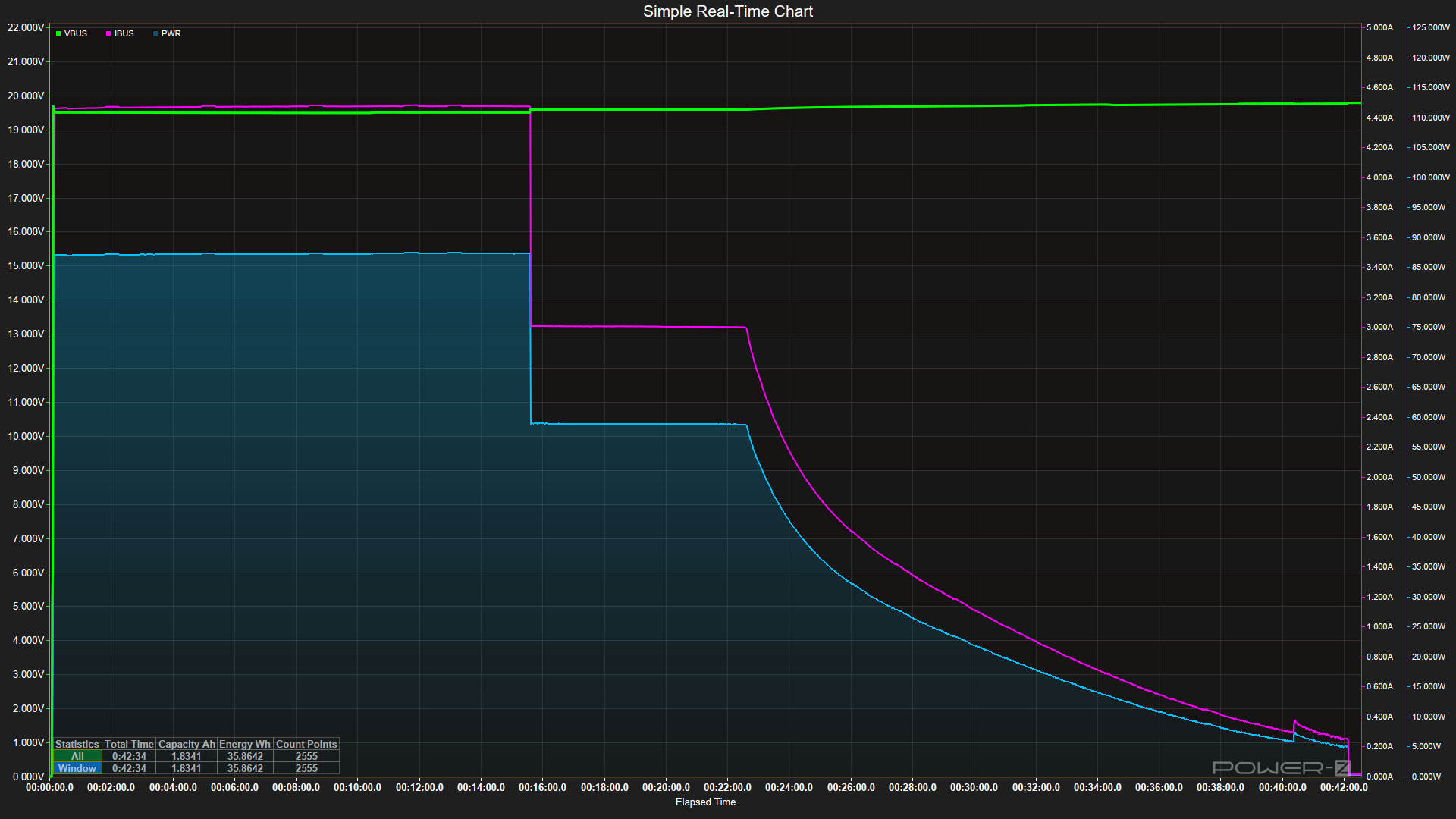Click the 5.000A current axis label
The height and width of the screenshot is (819, 1456).
pyautogui.click(x=1379, y=27)
